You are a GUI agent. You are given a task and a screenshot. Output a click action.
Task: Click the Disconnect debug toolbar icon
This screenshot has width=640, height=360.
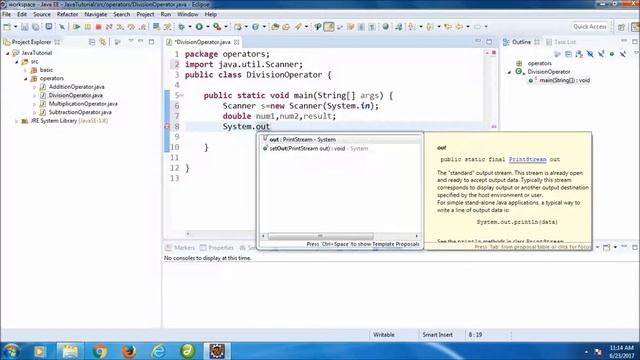[x=109, y=27]
